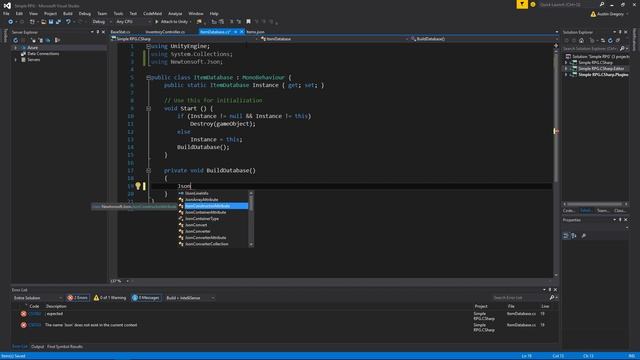
Task: Switch to the Output tab
Action: (x=37, y=347)
